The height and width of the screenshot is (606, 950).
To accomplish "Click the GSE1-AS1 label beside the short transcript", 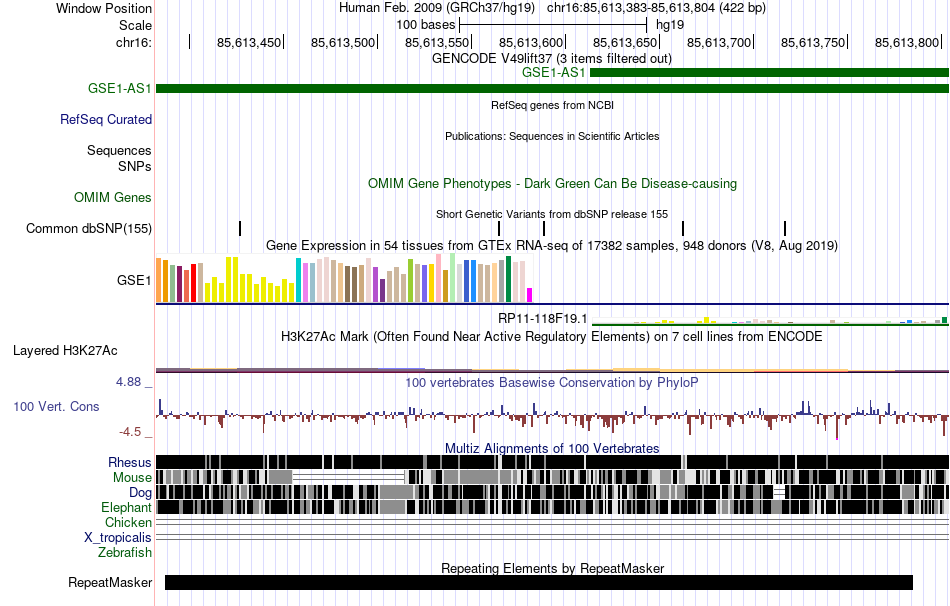I will pyautogui.click(x=554, y=73).
